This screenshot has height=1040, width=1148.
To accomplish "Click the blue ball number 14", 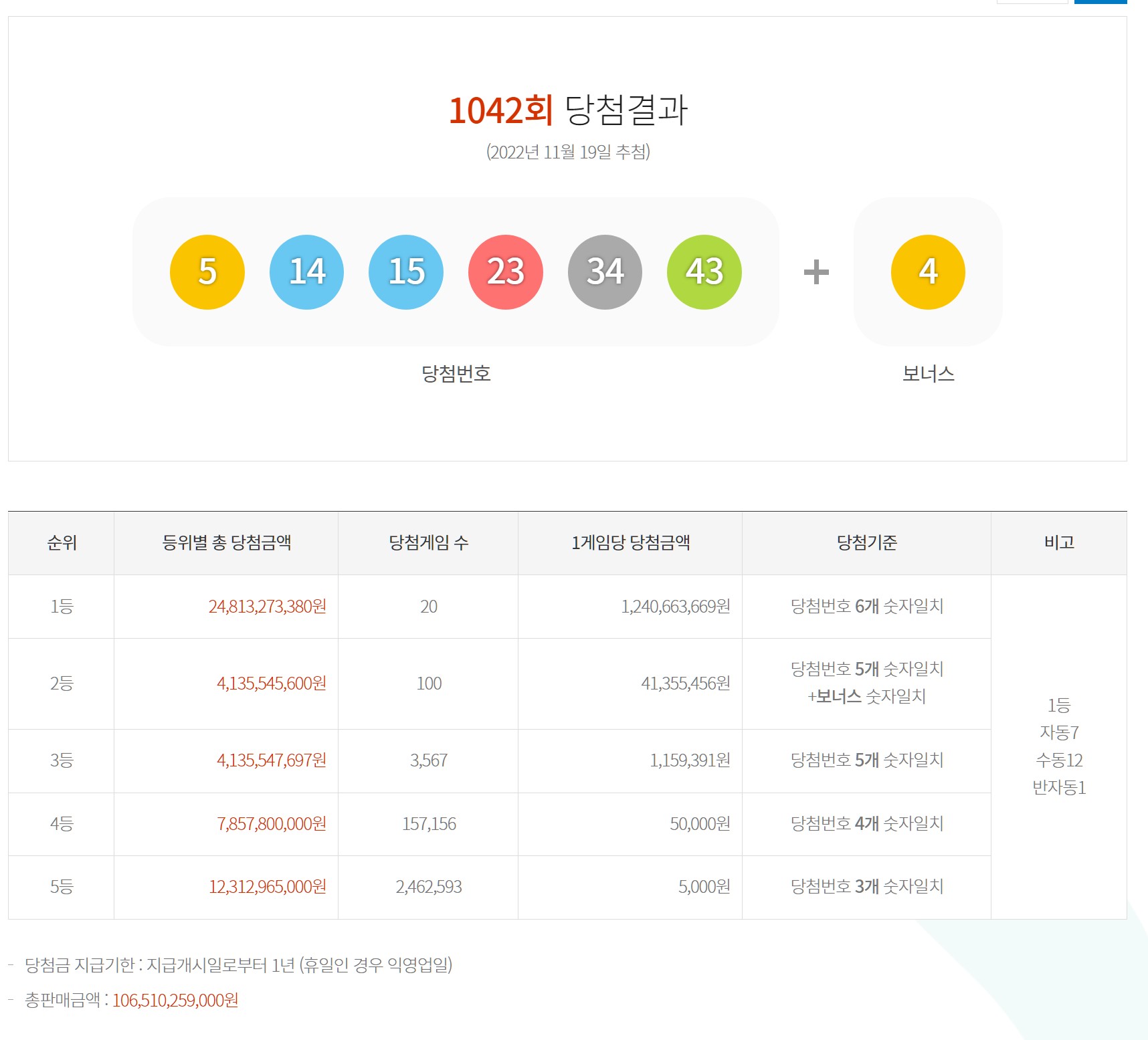I will click(x=306, y=272).
